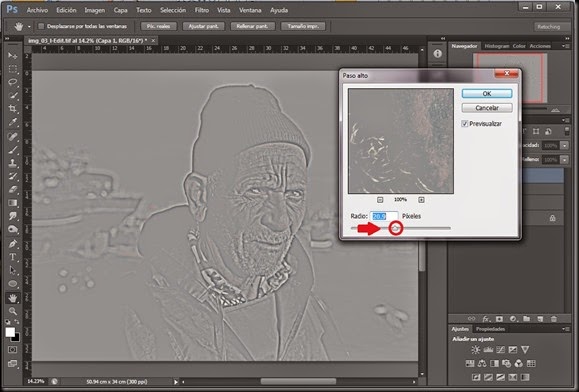Select the Brush tool
Viewport: 579px width, 392px height.
(x=13, y=150)
